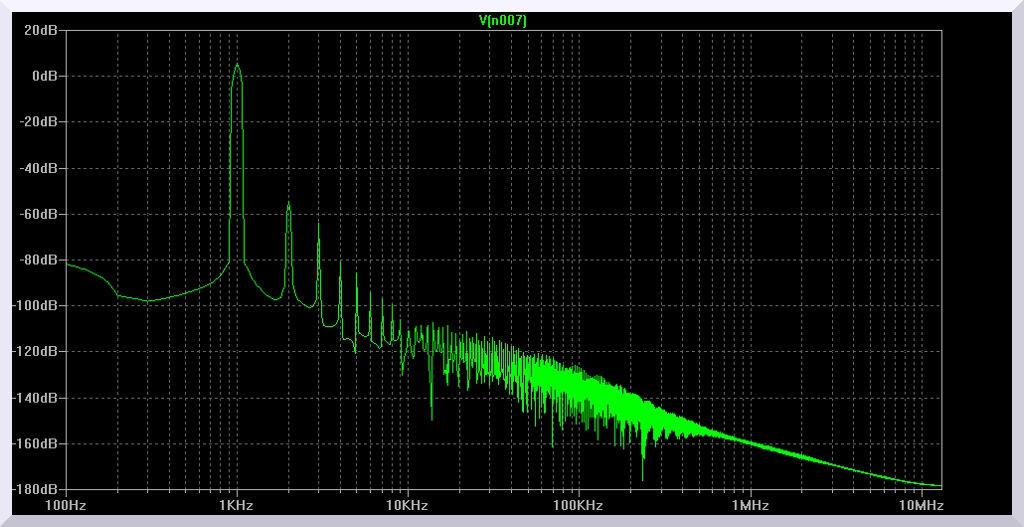The height and width of the screenshot is (527, 1024).
Task: Select the -180dB label at axis bottom
Action: pos(38,489)
